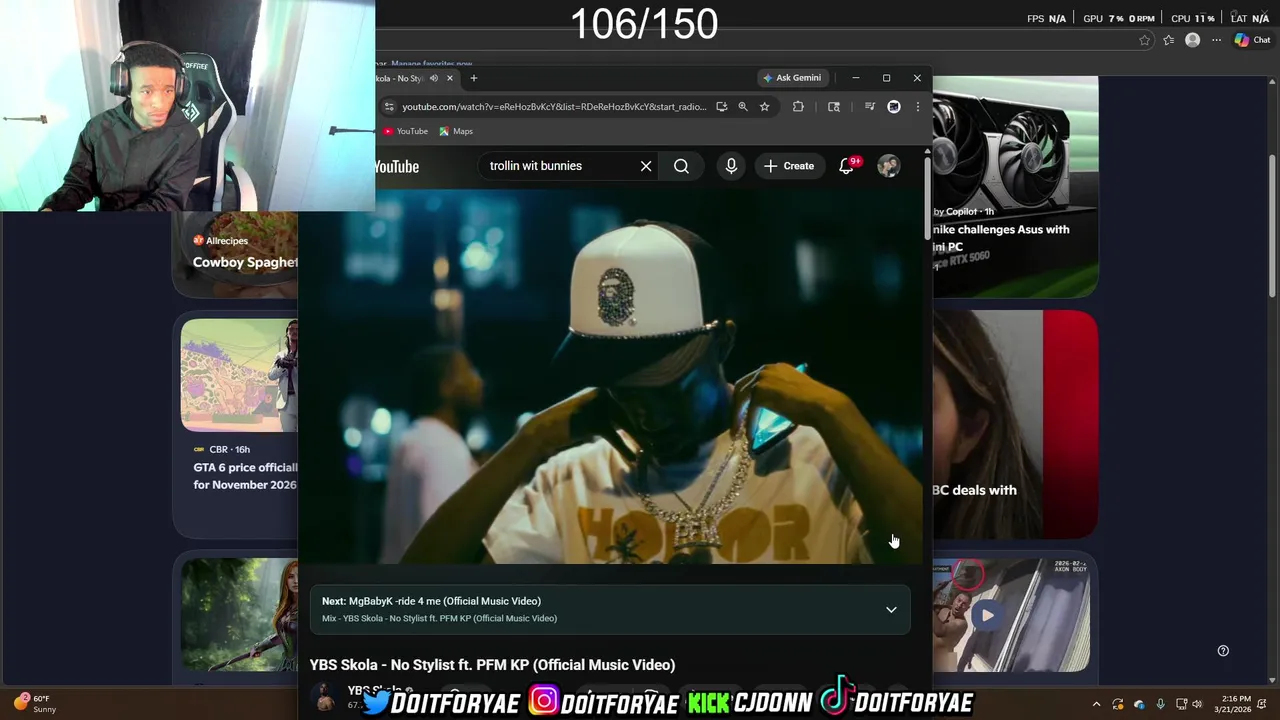The height and width of the screenshot is (720, 1280).
Task: Open the 'BC deals with' news card
Action: [x=1015, y=425]
